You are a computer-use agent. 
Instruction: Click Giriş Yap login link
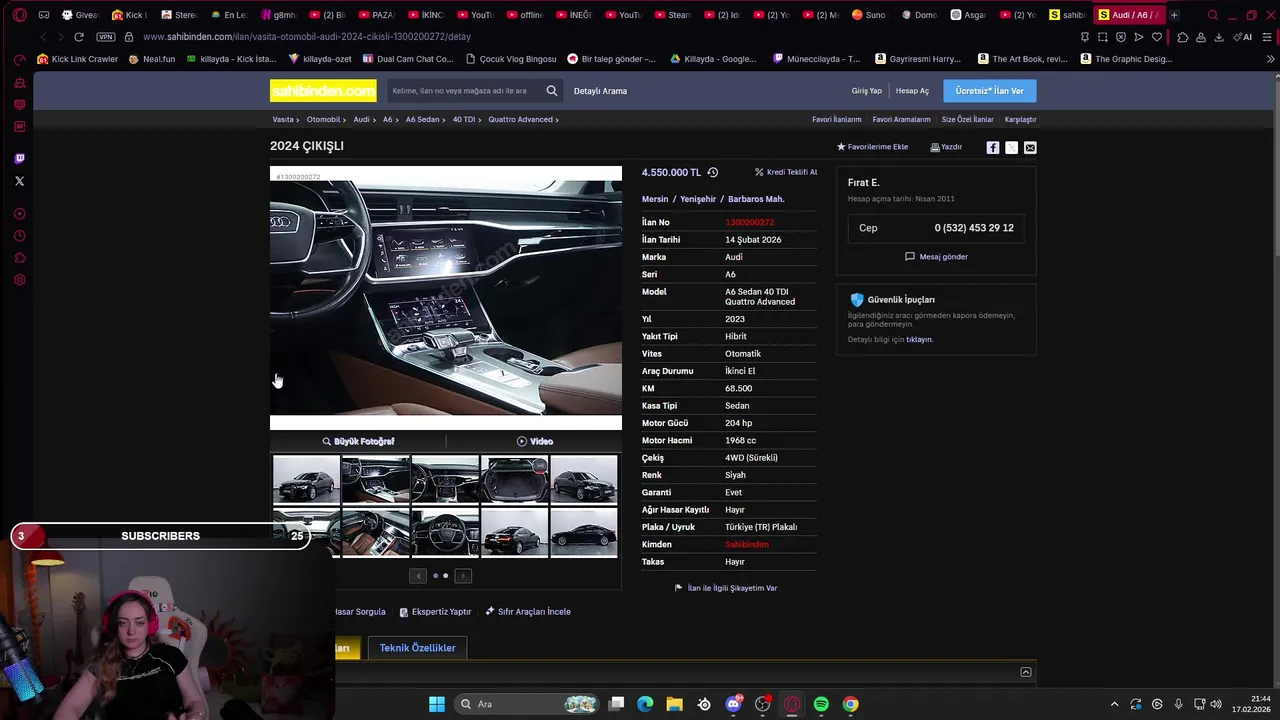[867, 91]
